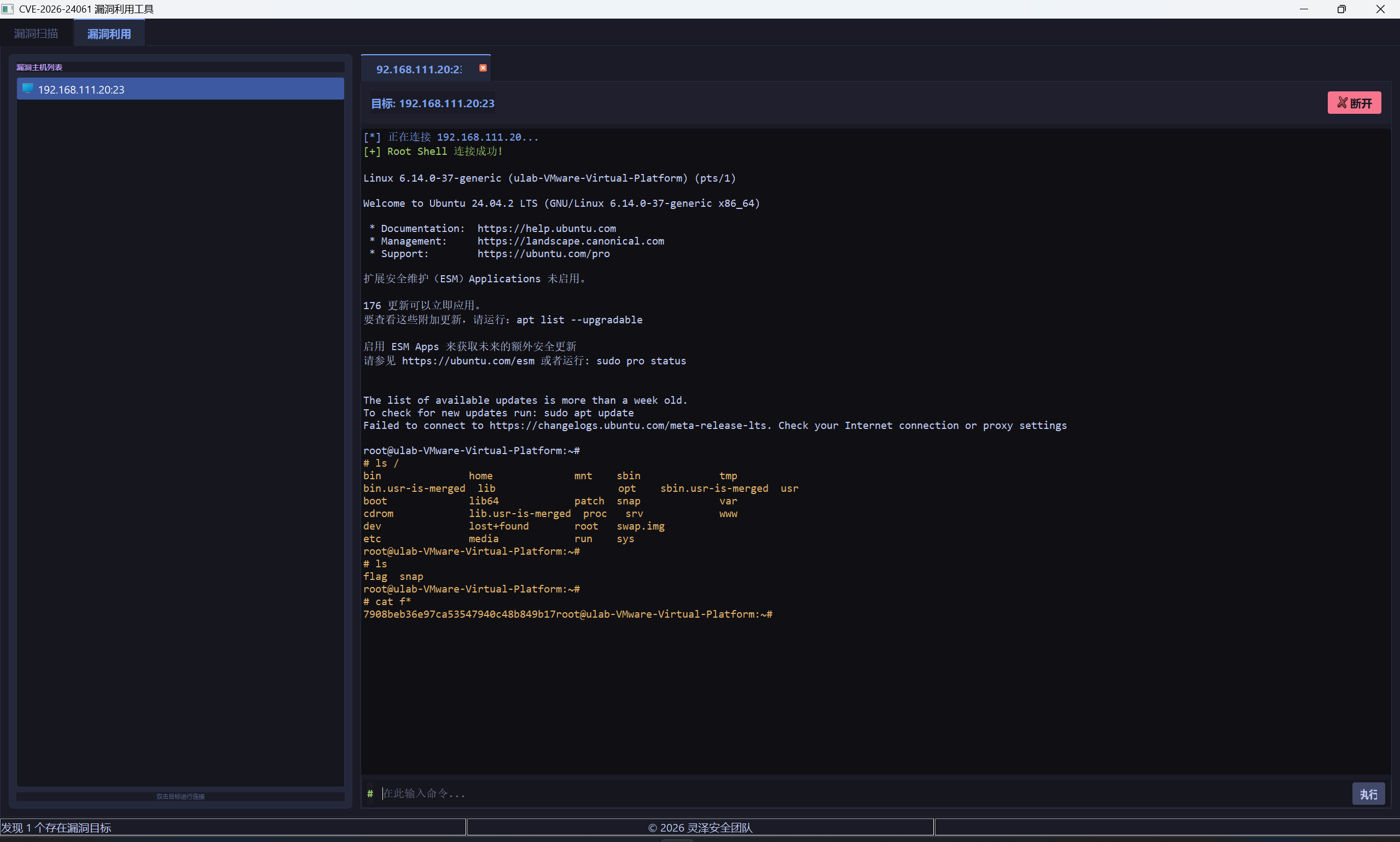The height and width of the screenshot is (842, 1400).
Task: Click the 双击目标进行连接 hint text
Action: 181,797
